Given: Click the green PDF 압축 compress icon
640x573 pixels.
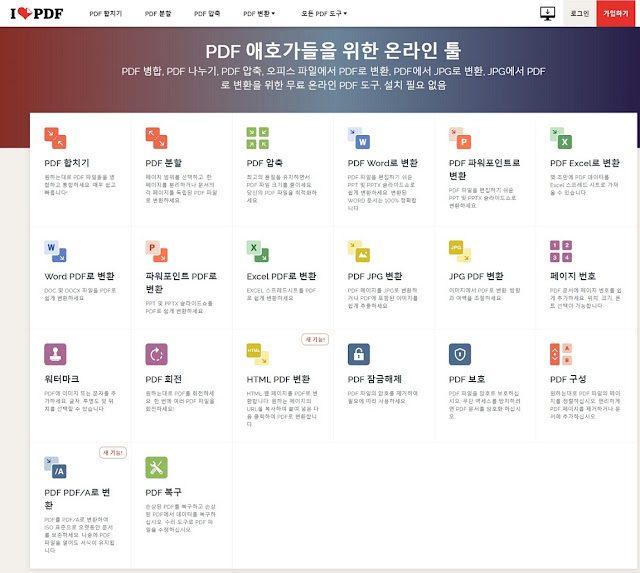Looking at the screenshot, I should tap(258, 138).
